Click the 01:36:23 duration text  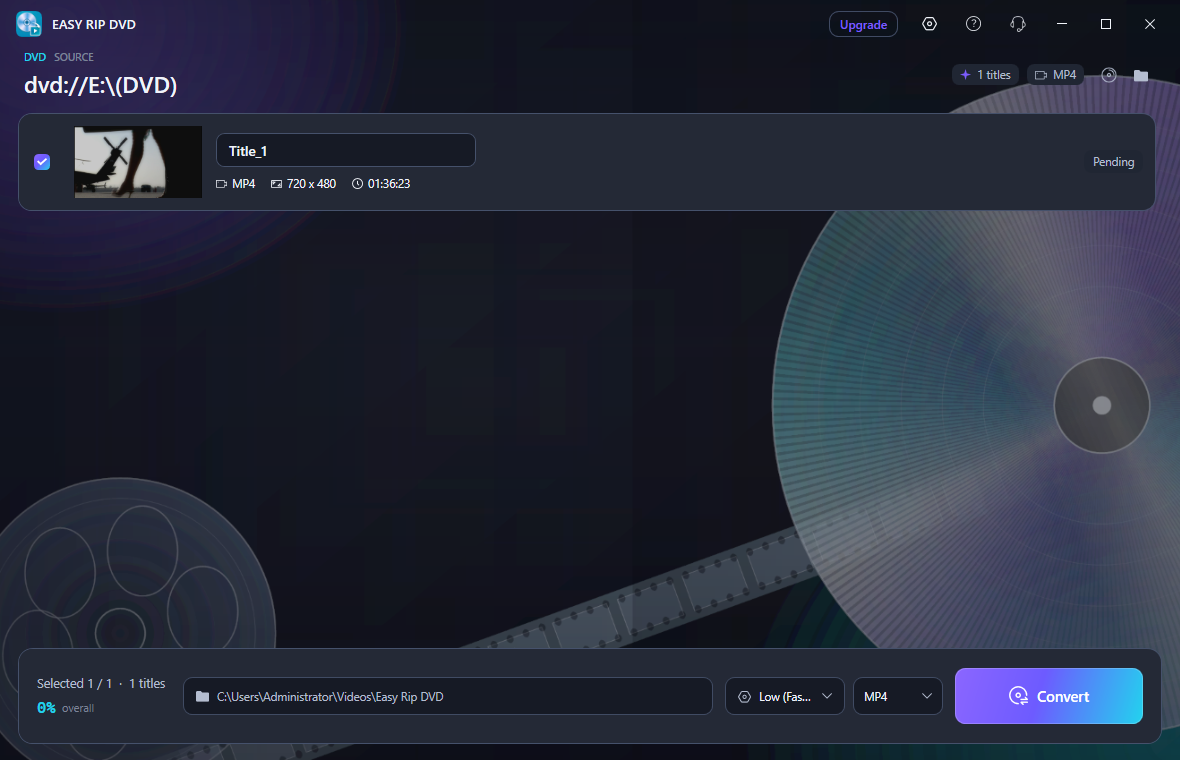tap(388, 184)
